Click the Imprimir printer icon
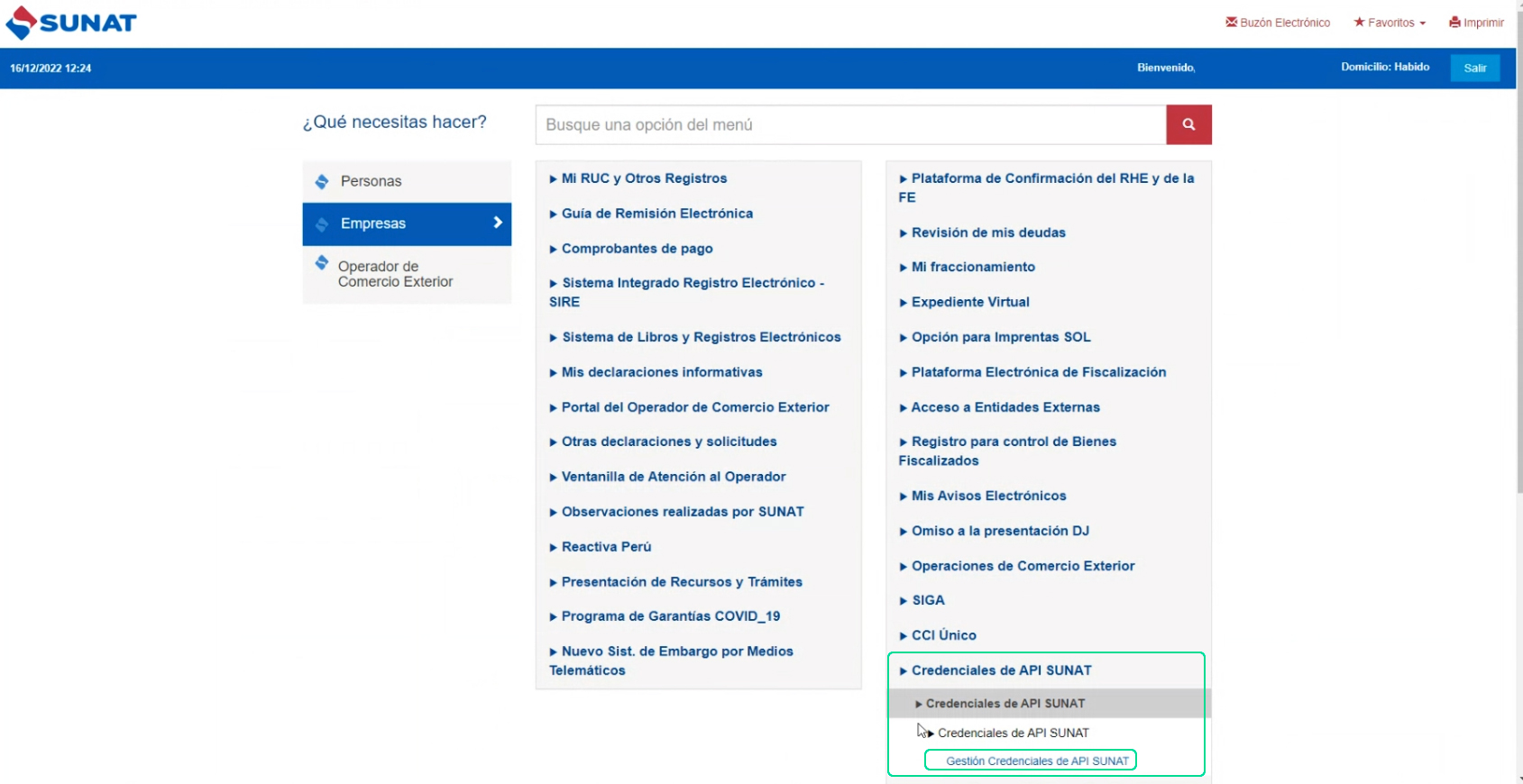This screenshot has height=784, width=1523. 1454,23
